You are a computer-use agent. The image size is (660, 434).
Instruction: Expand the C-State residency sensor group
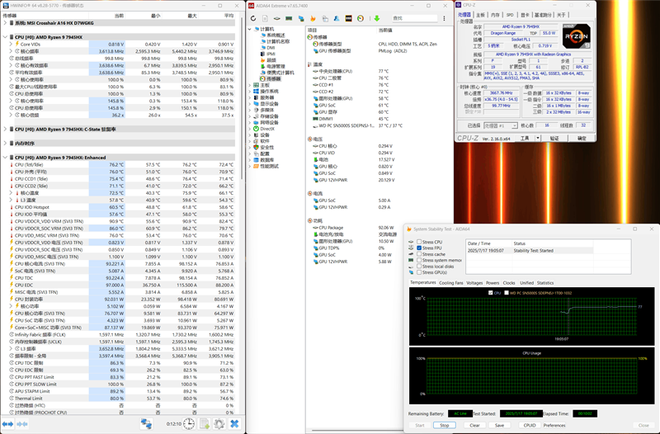click(5, 129)
